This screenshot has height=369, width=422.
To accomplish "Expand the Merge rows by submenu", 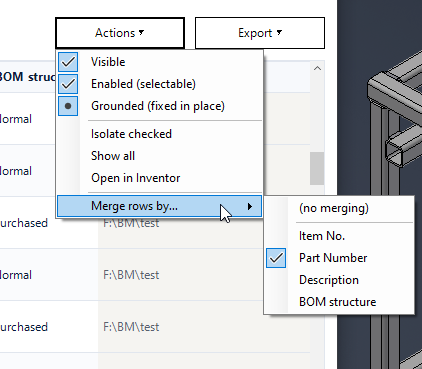I will (159, 206).
